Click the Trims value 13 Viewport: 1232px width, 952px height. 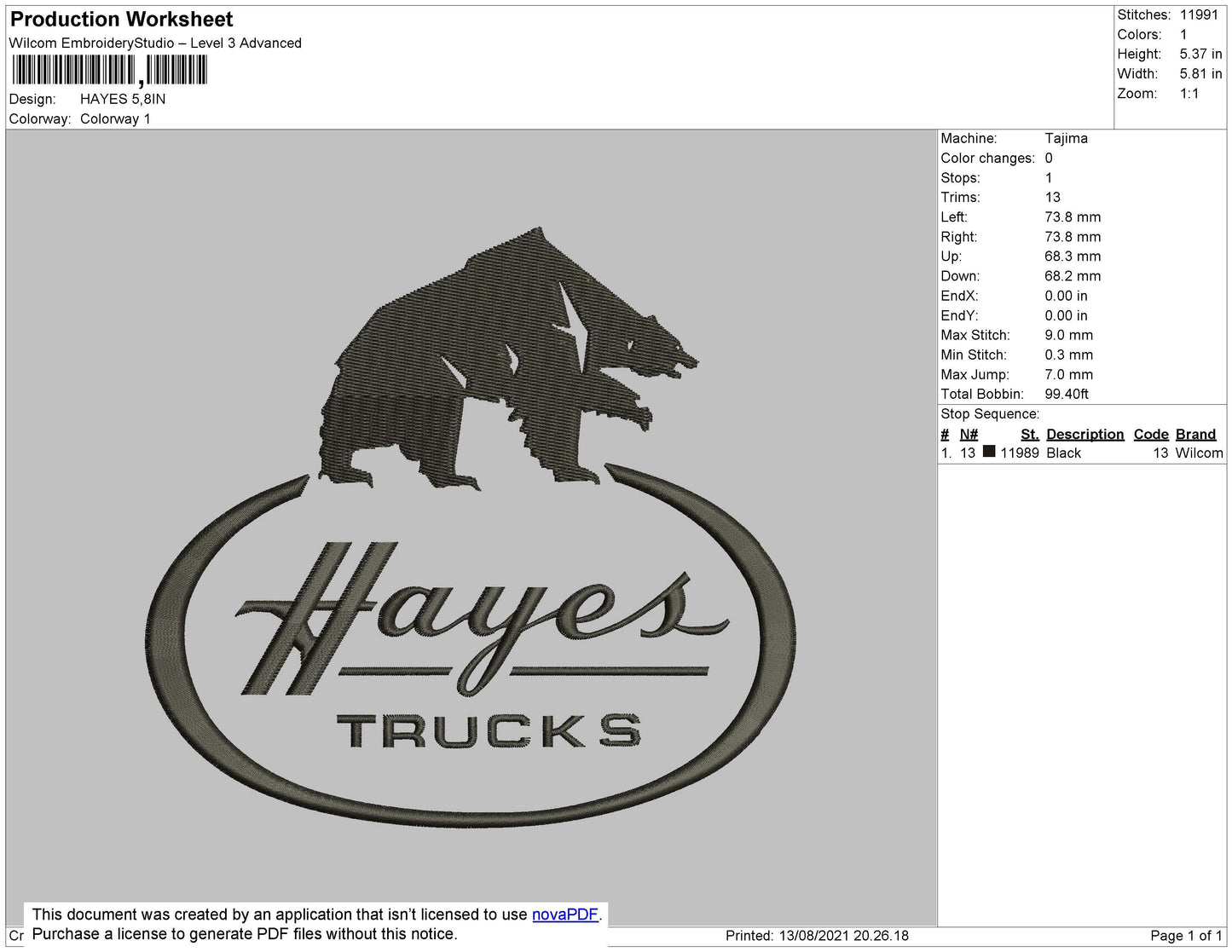click(1053, 197)
